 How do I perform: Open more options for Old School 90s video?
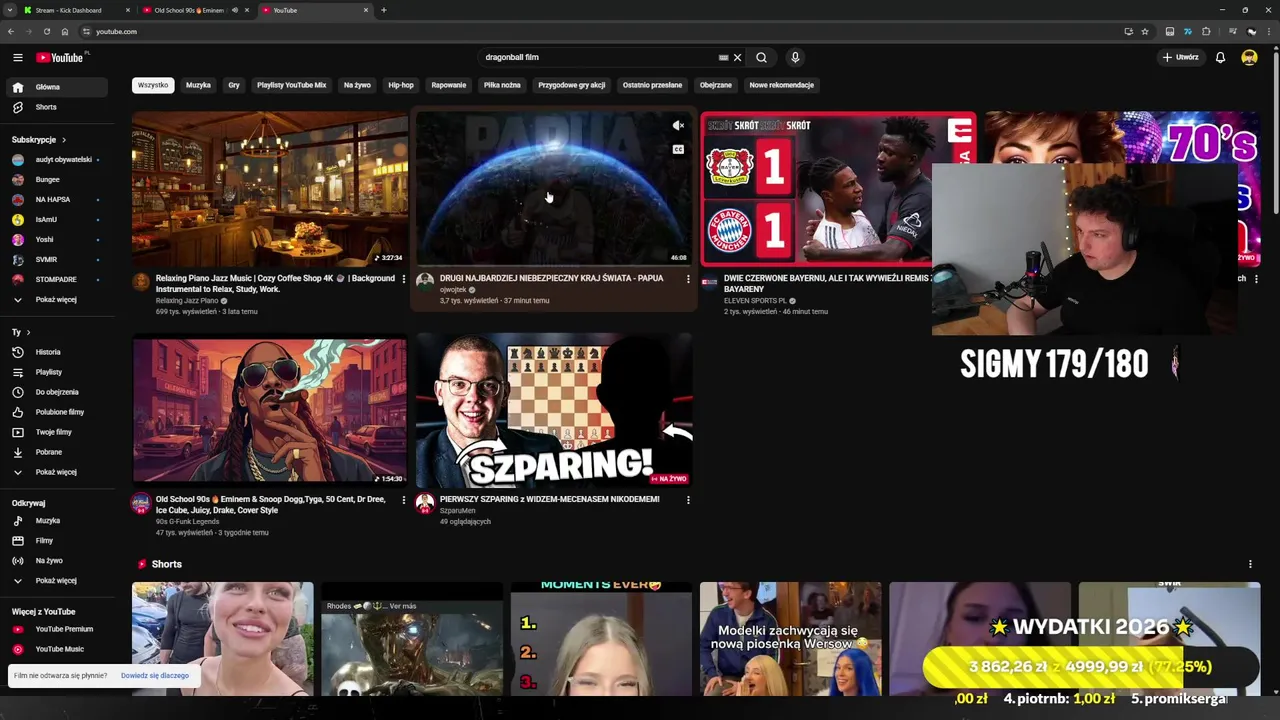[404, 500]
